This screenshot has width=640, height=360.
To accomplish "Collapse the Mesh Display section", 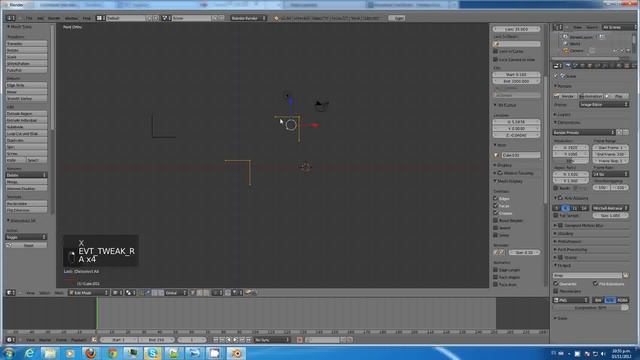I will [x=509, y=181].
